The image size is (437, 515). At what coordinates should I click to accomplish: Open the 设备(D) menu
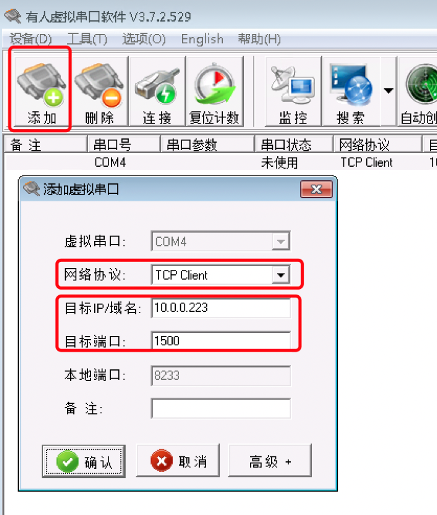coord(31,39)
